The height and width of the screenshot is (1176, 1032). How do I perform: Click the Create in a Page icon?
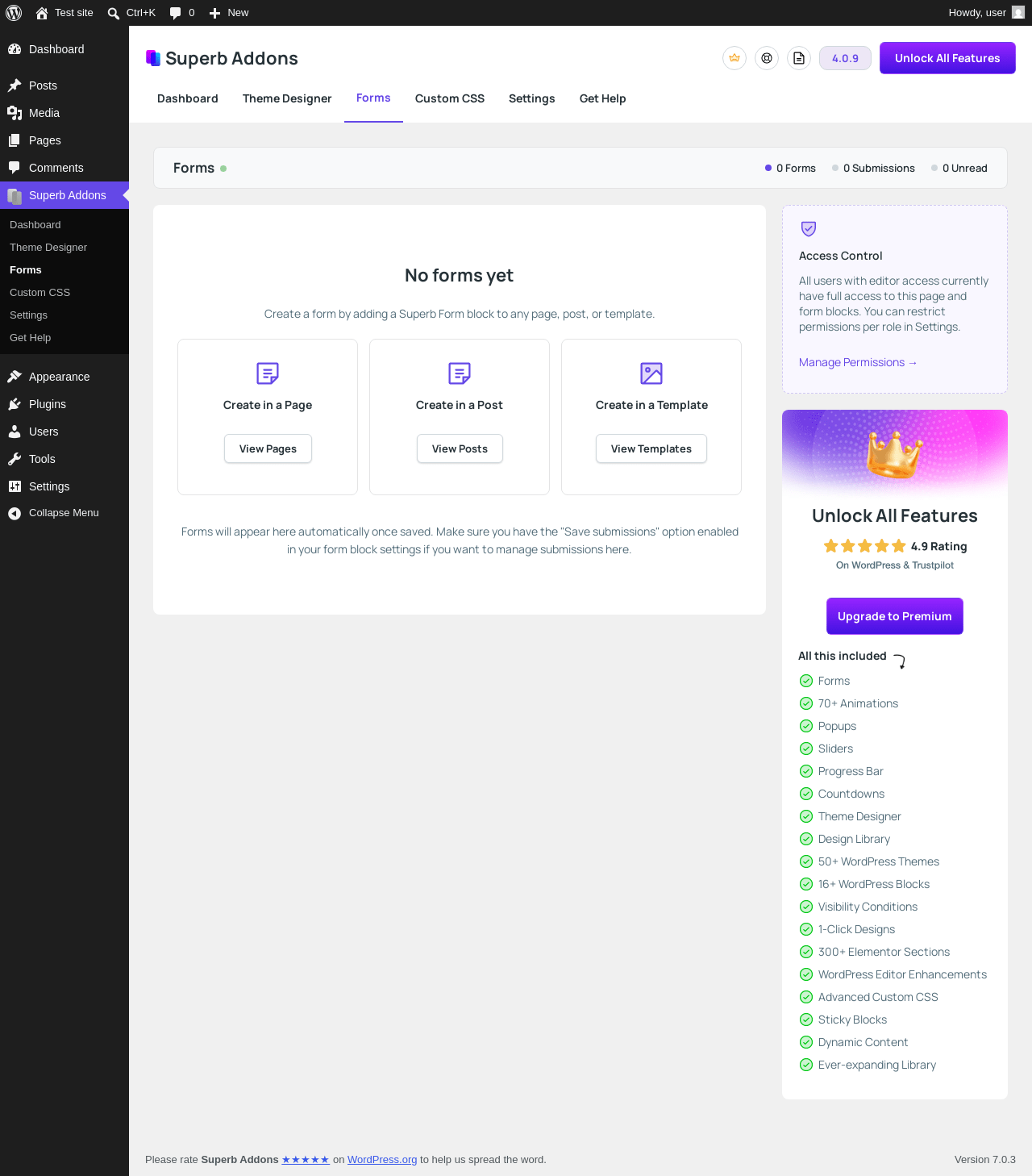tap(268, 373)
